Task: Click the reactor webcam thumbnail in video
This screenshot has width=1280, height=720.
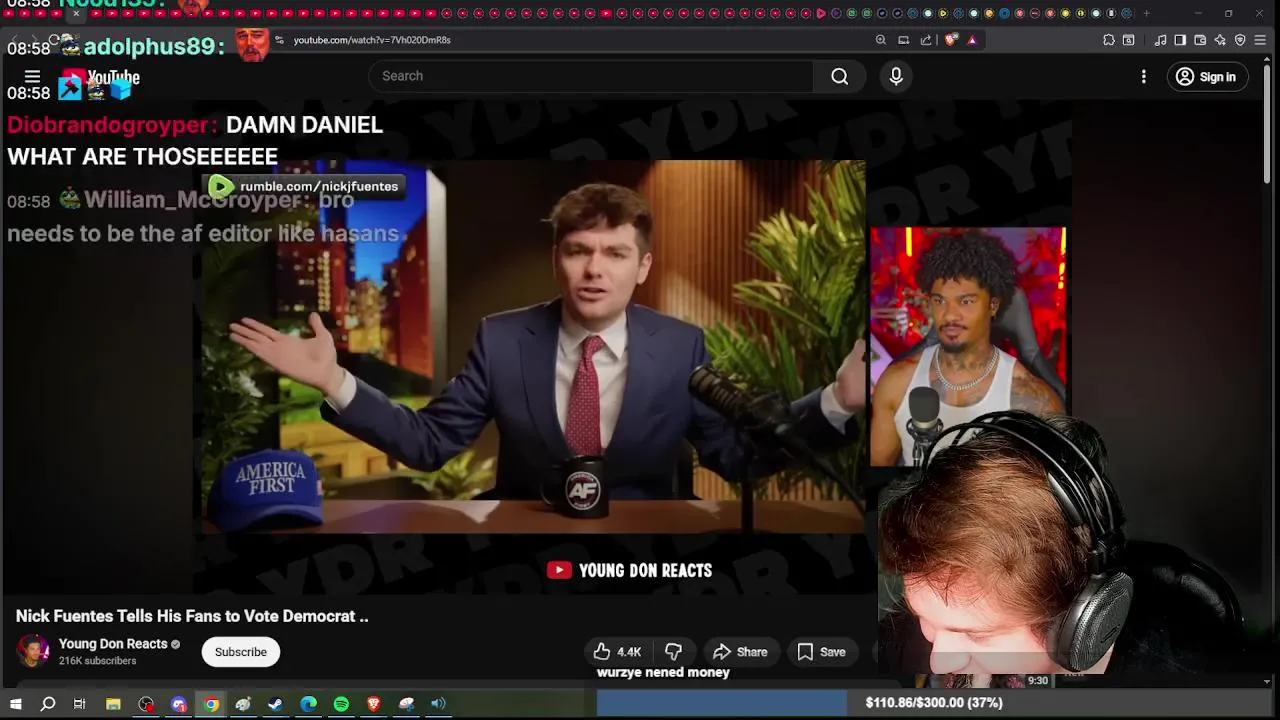Action: (x=968, y=346)
